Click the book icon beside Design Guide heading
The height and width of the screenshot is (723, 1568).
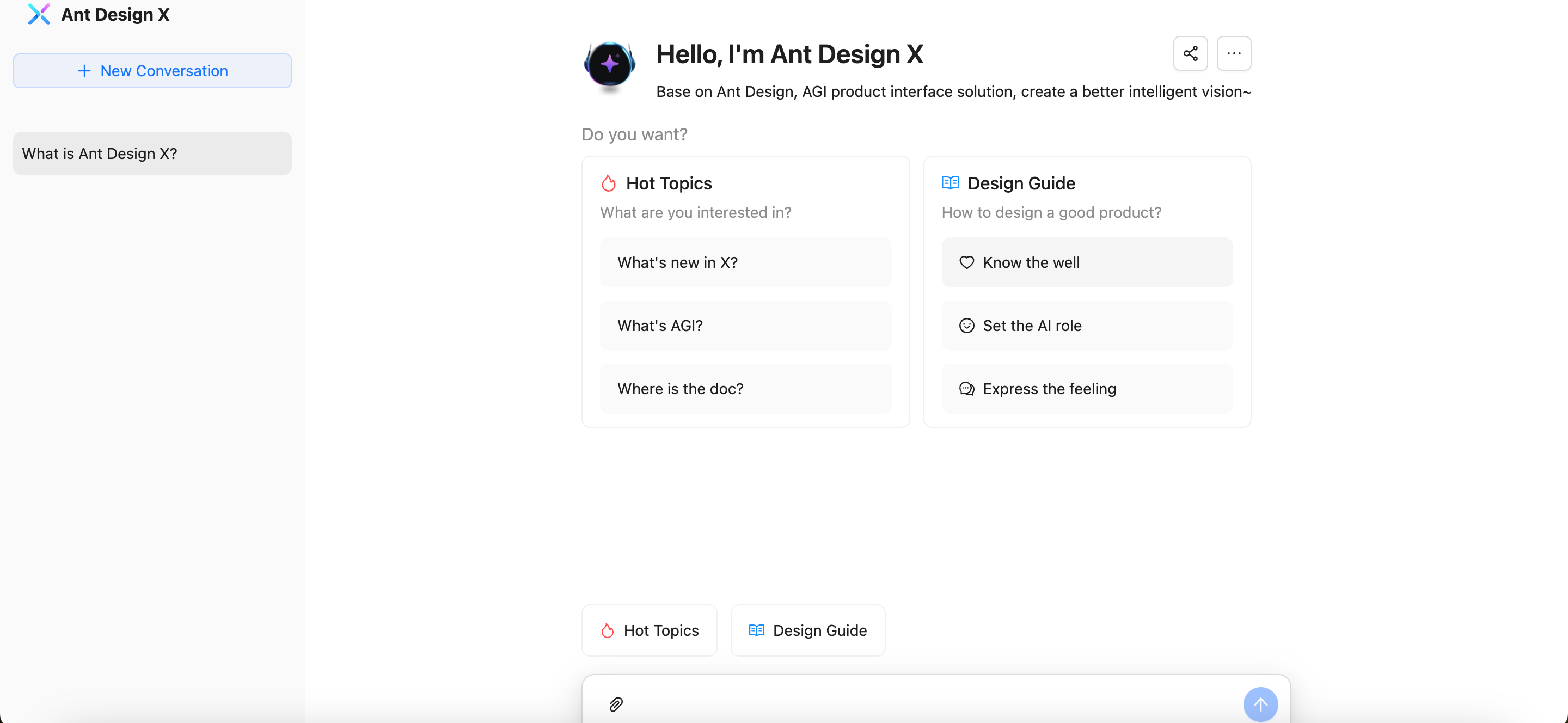tap(950, 182)
